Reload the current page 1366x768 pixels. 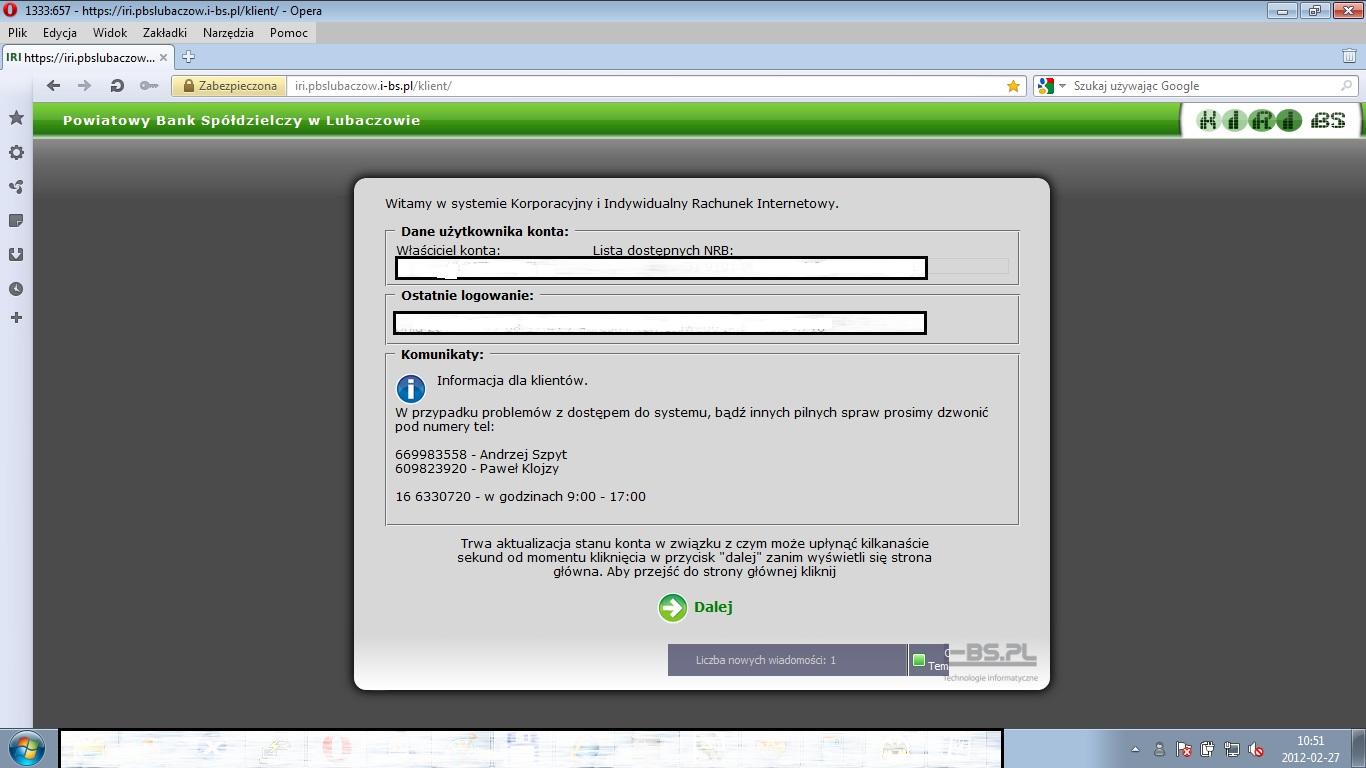[x=117, y=86]
